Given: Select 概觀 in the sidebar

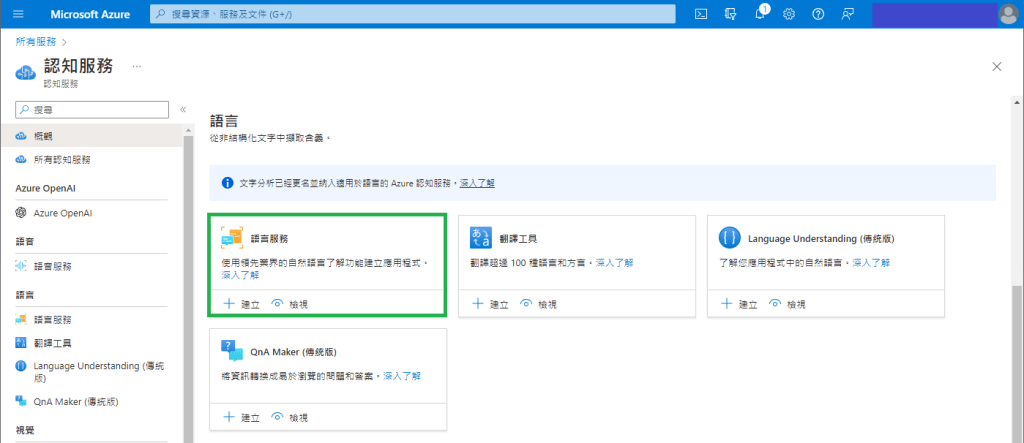Looking at the screenshot, I should (44, 135).
